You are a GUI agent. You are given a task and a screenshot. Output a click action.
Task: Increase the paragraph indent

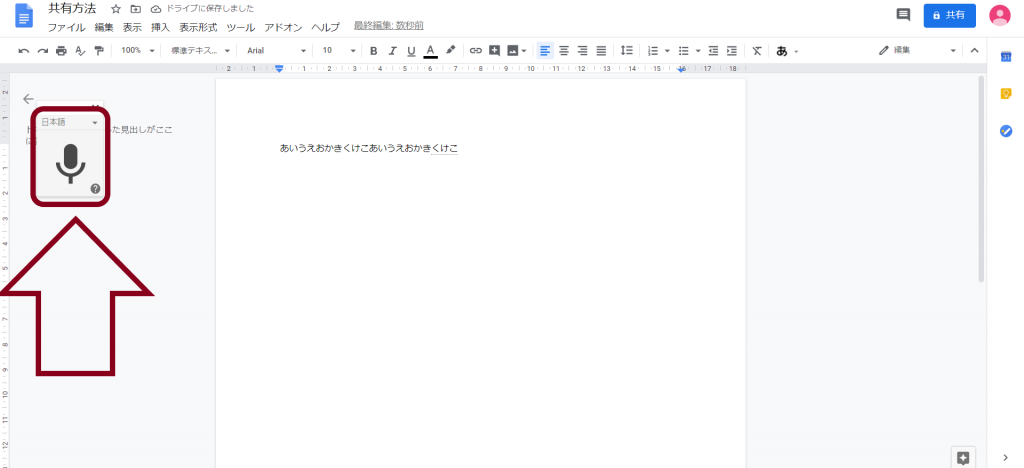tap(732, 50)
